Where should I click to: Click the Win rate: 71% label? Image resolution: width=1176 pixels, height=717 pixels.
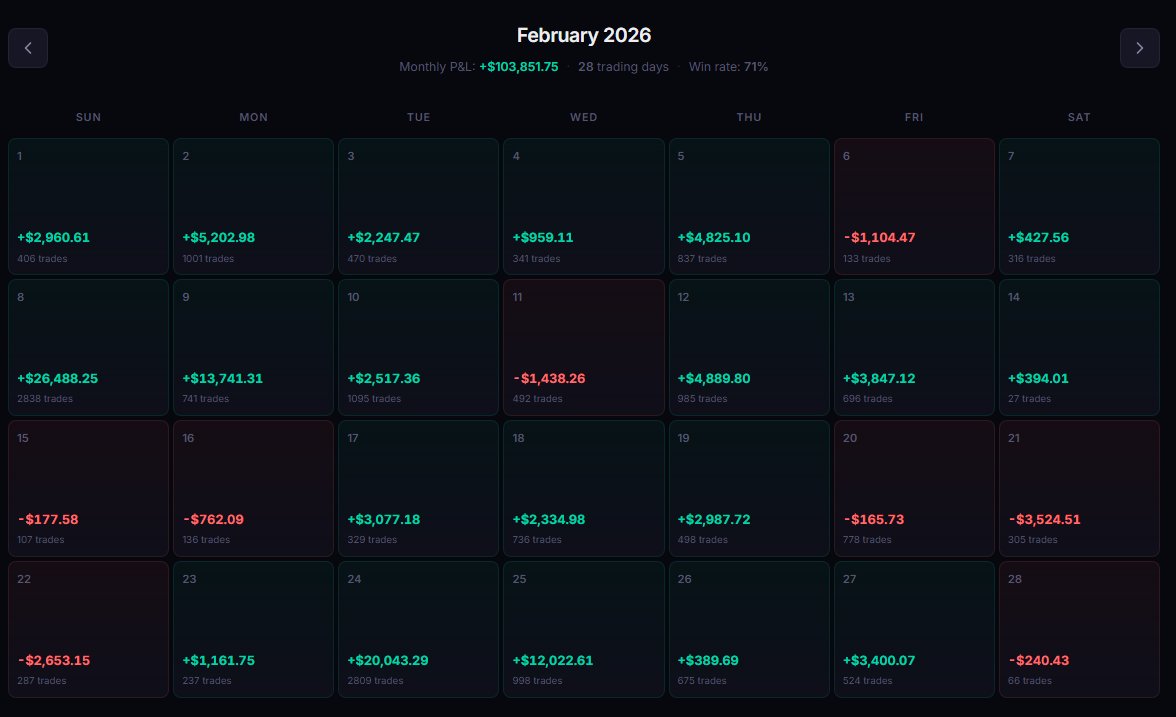coord(728,67)
